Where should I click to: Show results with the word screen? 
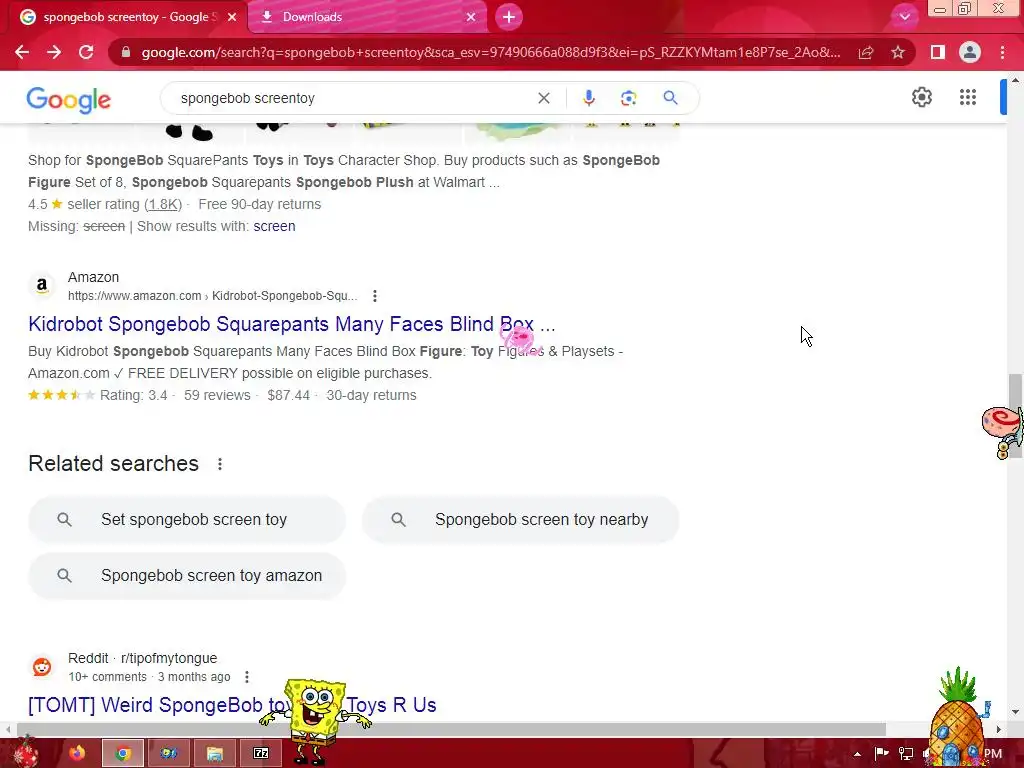click(274, 226)
